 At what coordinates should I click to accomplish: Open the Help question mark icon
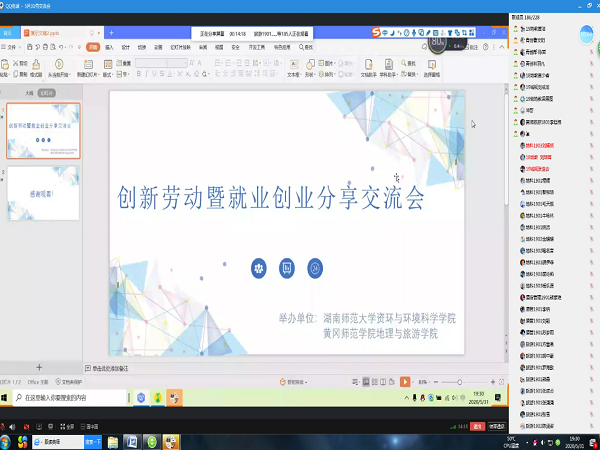486,47
